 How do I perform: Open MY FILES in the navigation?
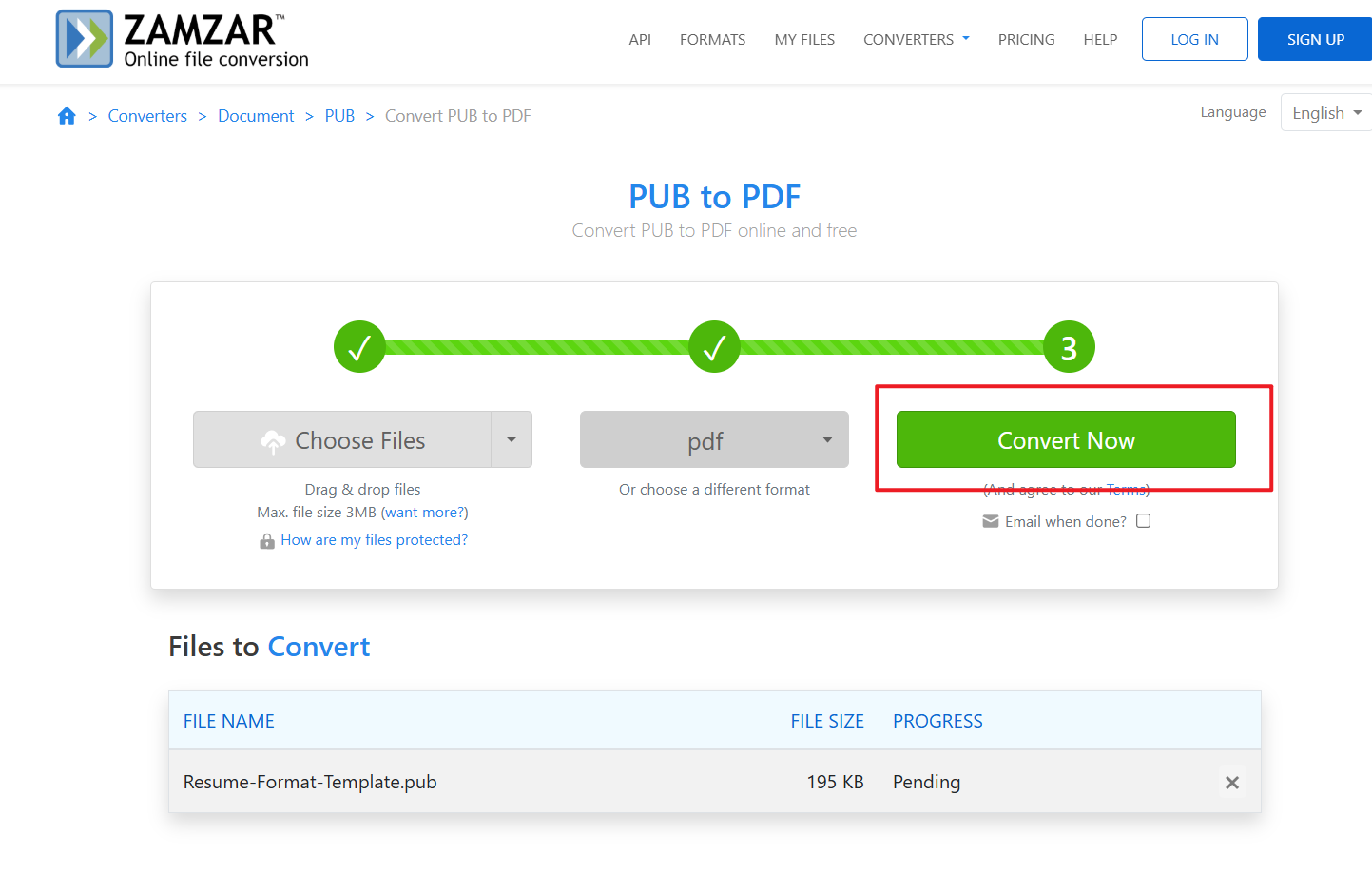pos(804,39)
